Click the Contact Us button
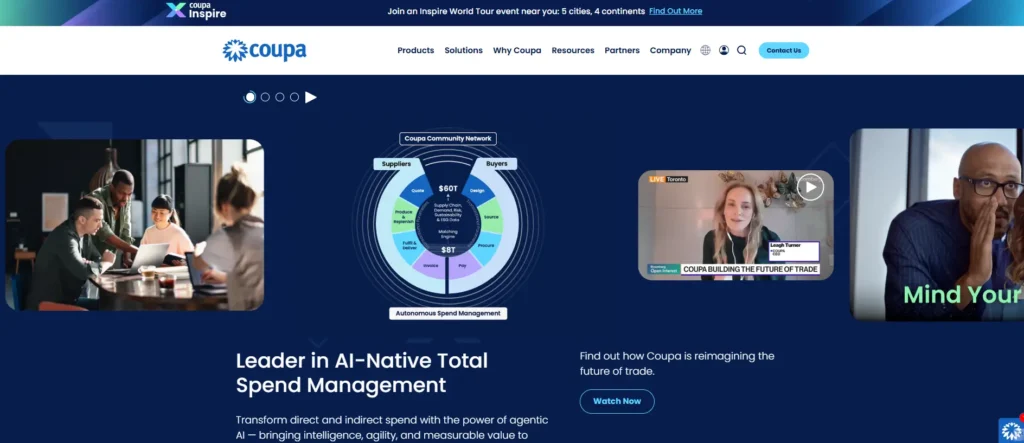The width and height of the screenshot is (1024, 443). click(x=784, y=50)
